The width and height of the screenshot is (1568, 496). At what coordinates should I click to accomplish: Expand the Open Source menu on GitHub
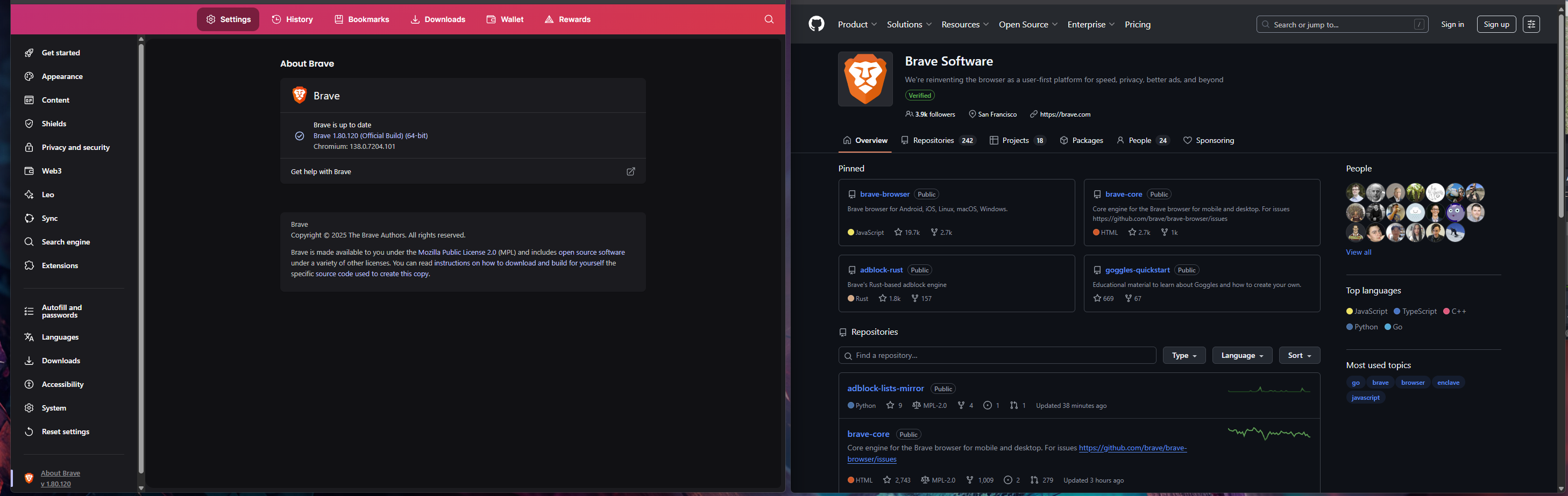[x=1028, y=25]
